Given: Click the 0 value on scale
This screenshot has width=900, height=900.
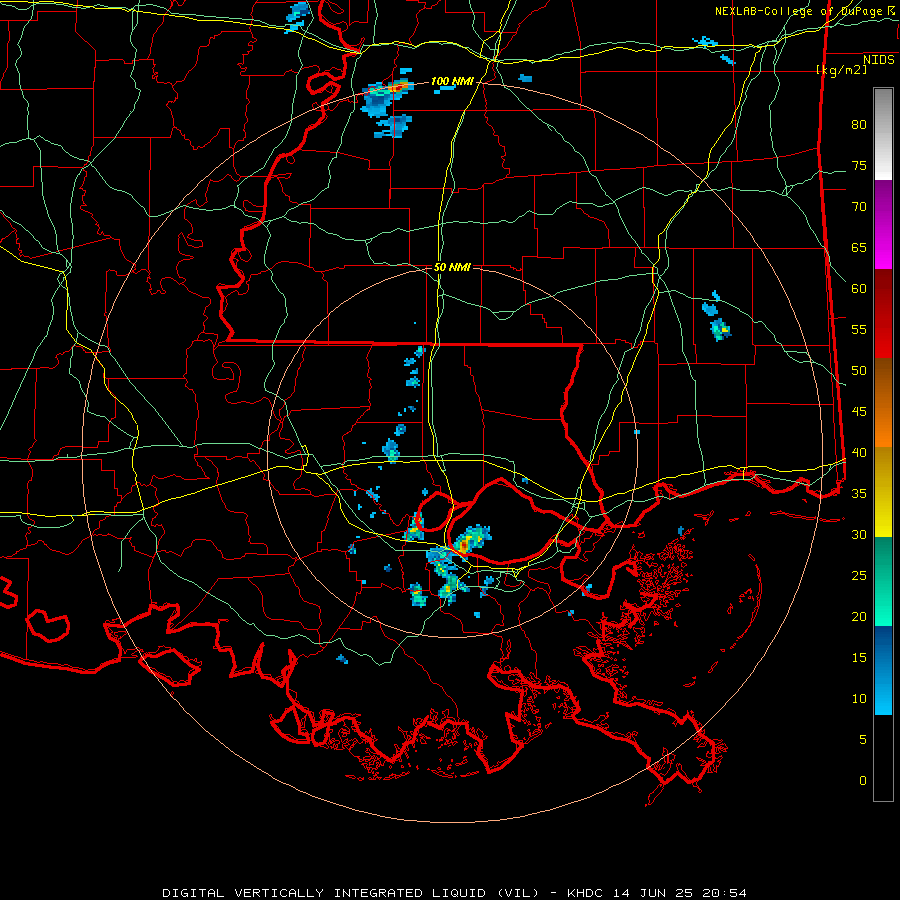Looking at the screenshot, I should pos(863,781).
